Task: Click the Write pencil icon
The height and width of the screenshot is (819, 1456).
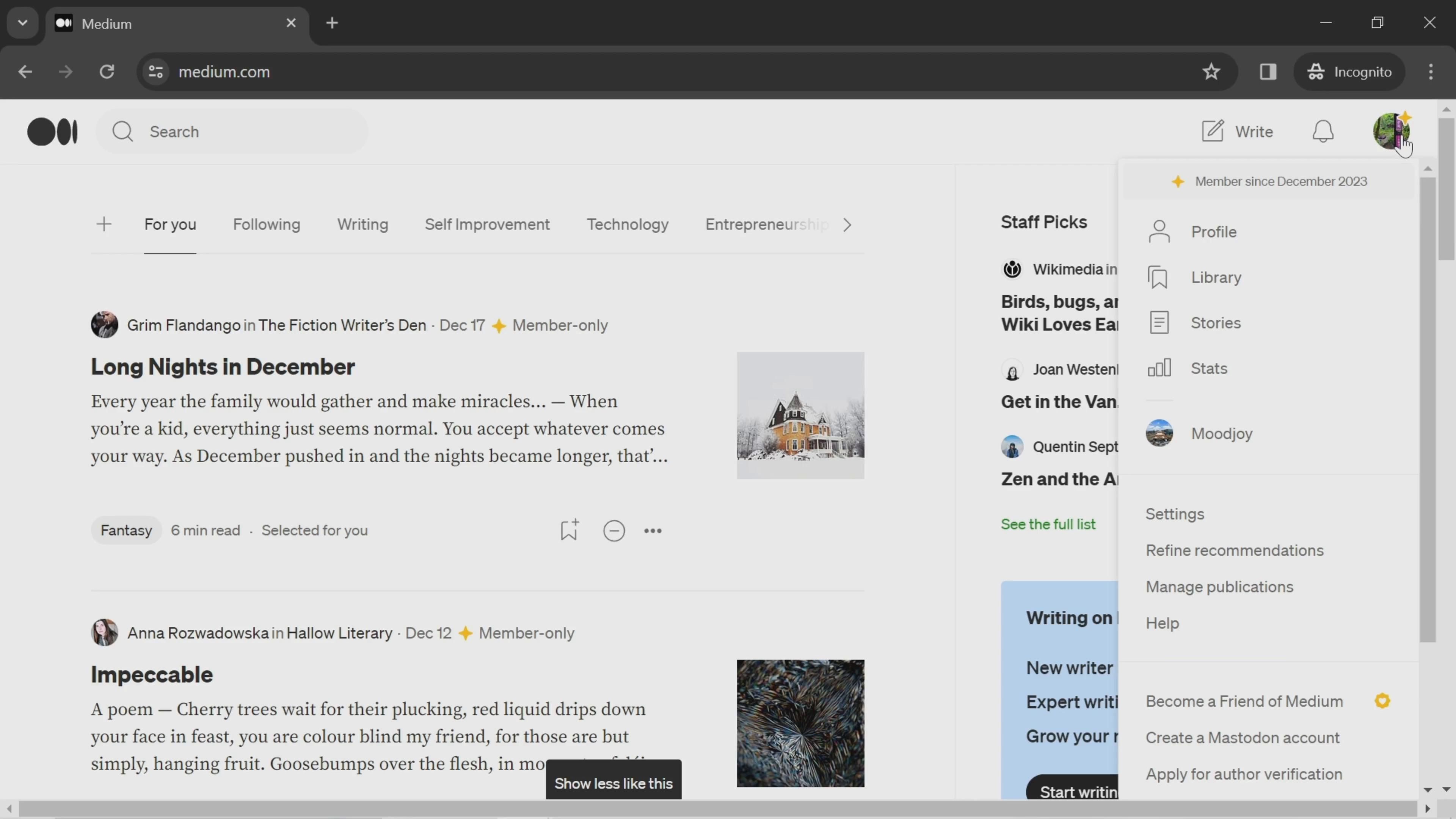Action: (1213, 131)
